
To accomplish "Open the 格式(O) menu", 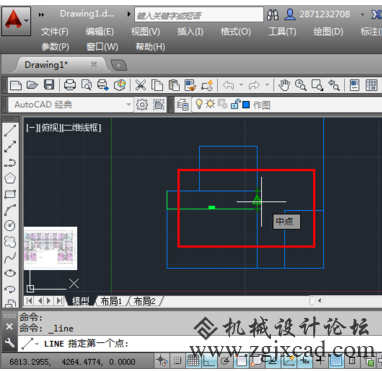I will pyautogui.click(x=236, y=32).
